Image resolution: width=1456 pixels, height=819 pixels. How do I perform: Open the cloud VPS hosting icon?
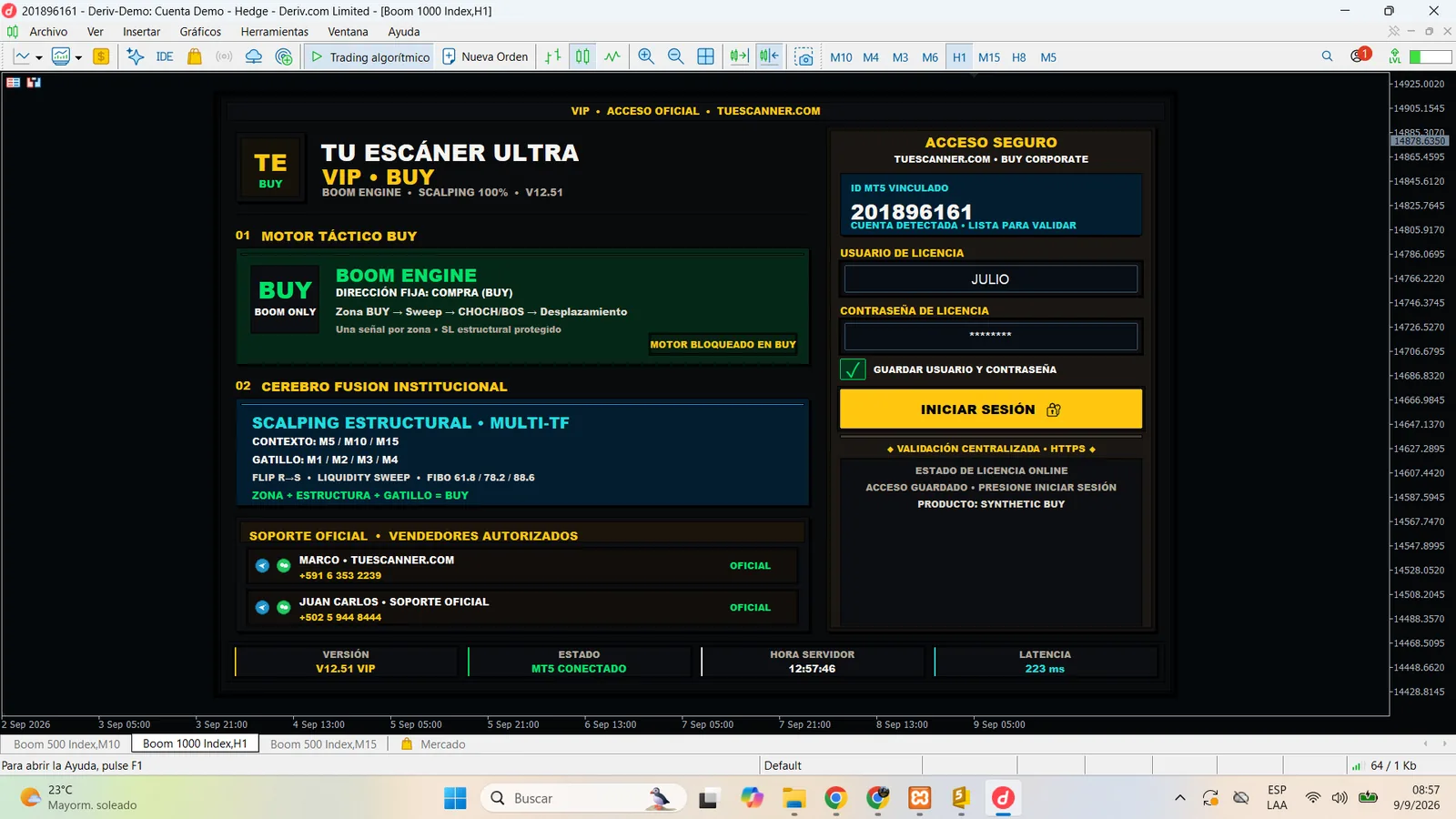[254, 56]
